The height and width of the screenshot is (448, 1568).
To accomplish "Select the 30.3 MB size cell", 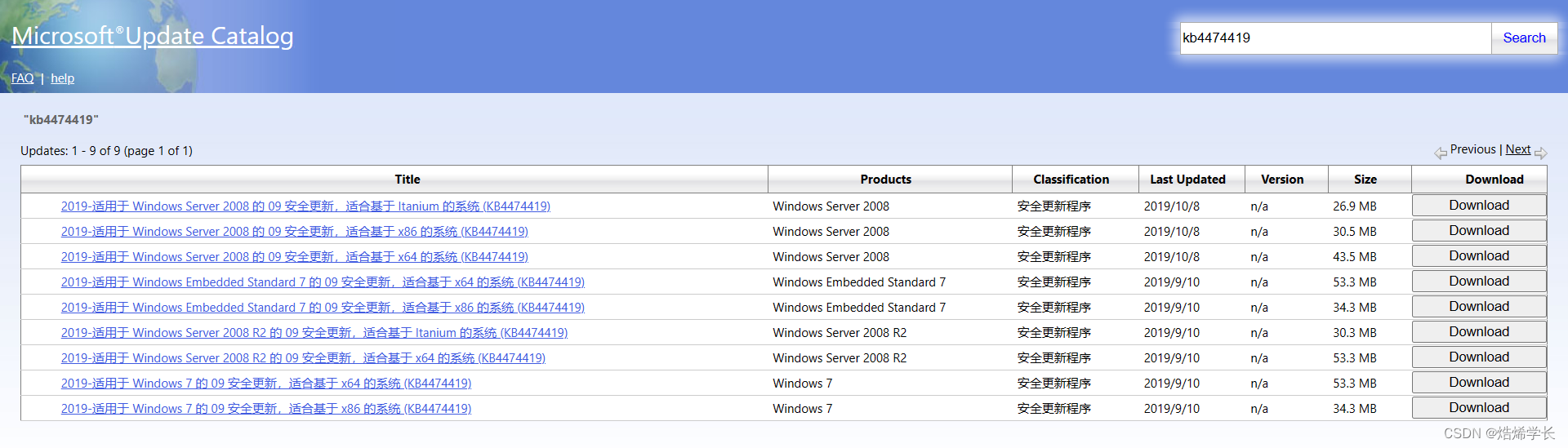I will pyautogui.click(x=1355, y=333).
